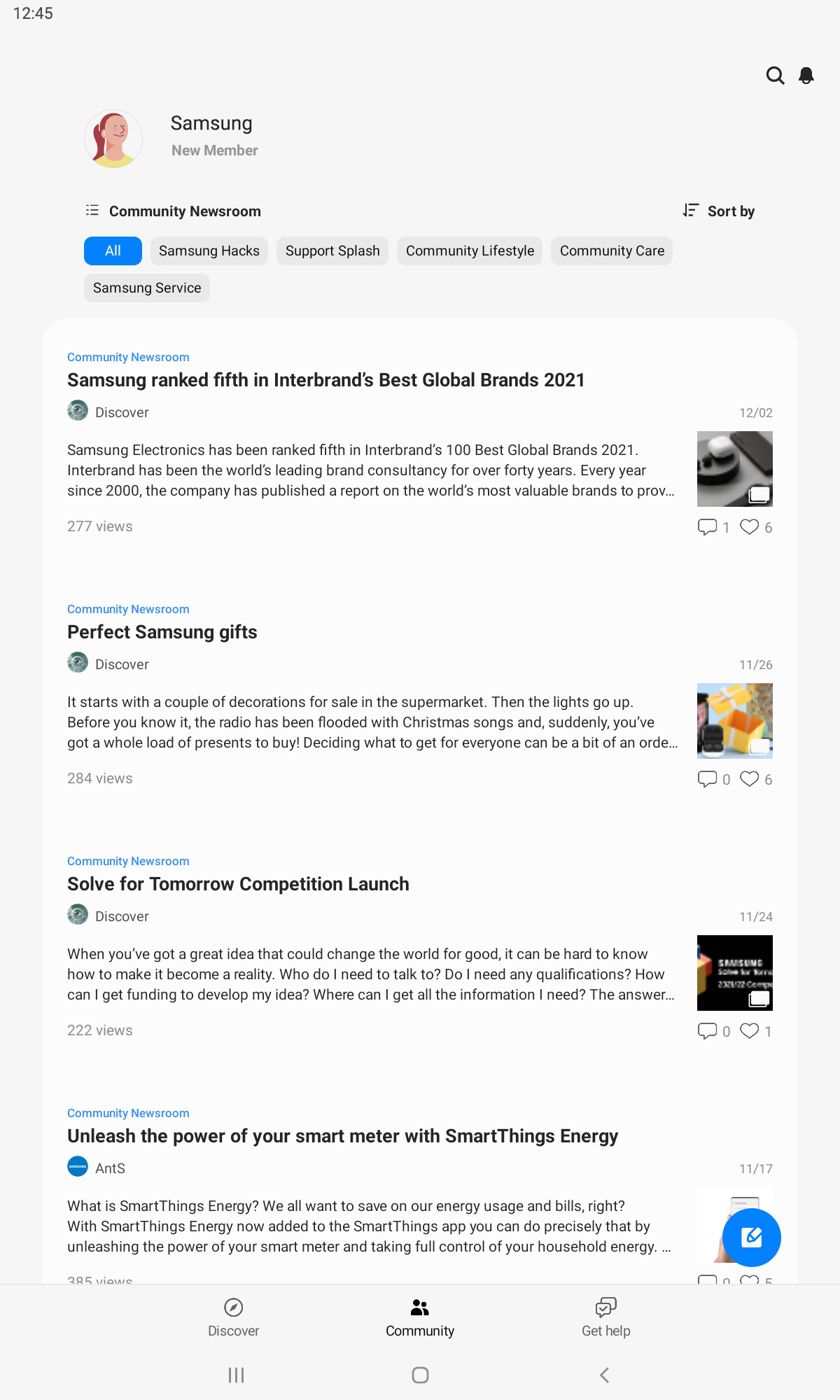Select the Support Splash filter chip

(332, 251)
